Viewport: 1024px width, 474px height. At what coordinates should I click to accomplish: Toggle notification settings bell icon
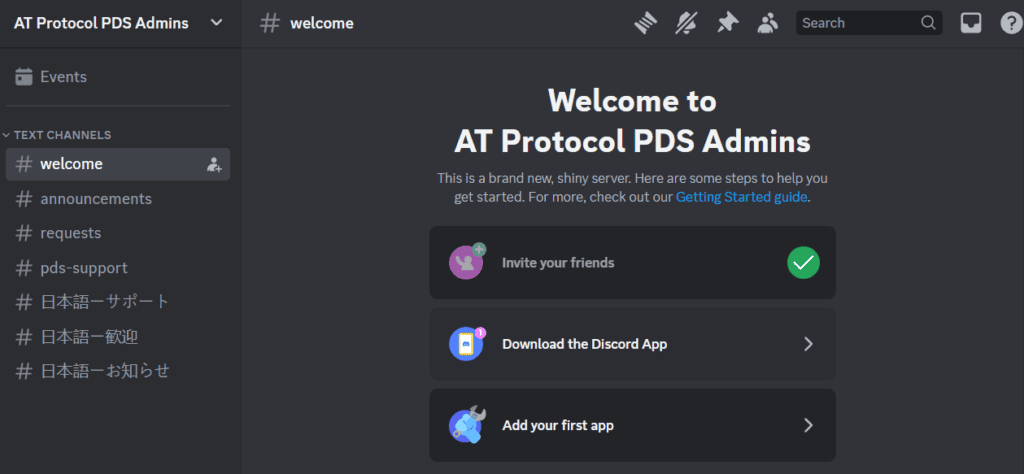pos(686,24)
